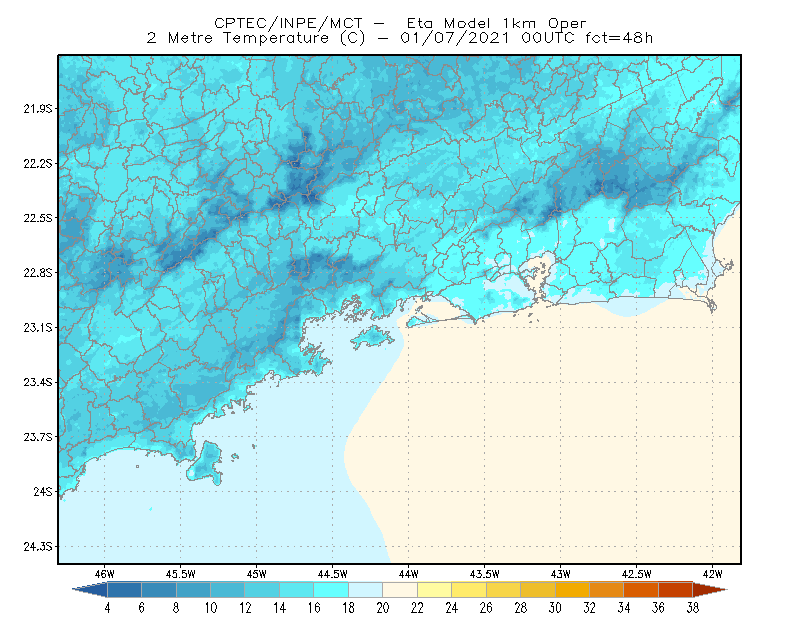Click the left blue arrow of colorbar
Screen dimensions: 800x618
(x=90, y=590)
